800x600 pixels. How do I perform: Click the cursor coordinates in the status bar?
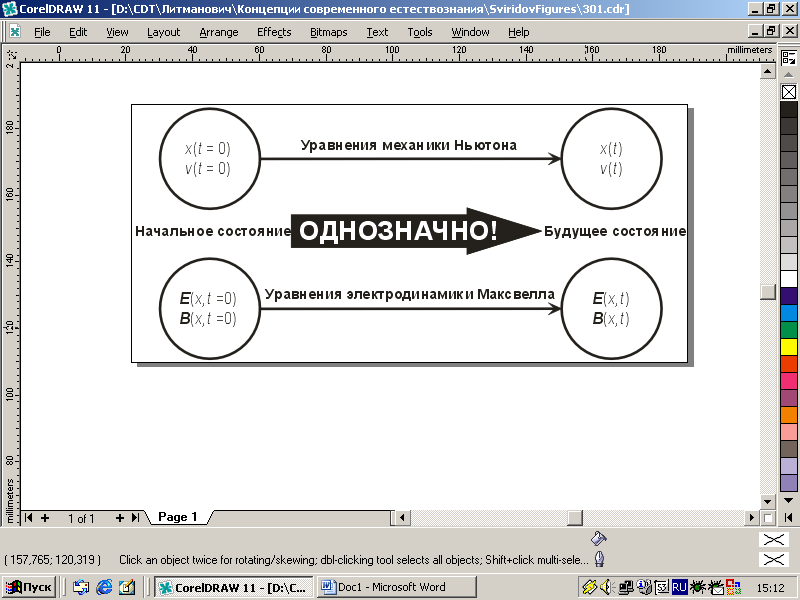pos(53,560)
